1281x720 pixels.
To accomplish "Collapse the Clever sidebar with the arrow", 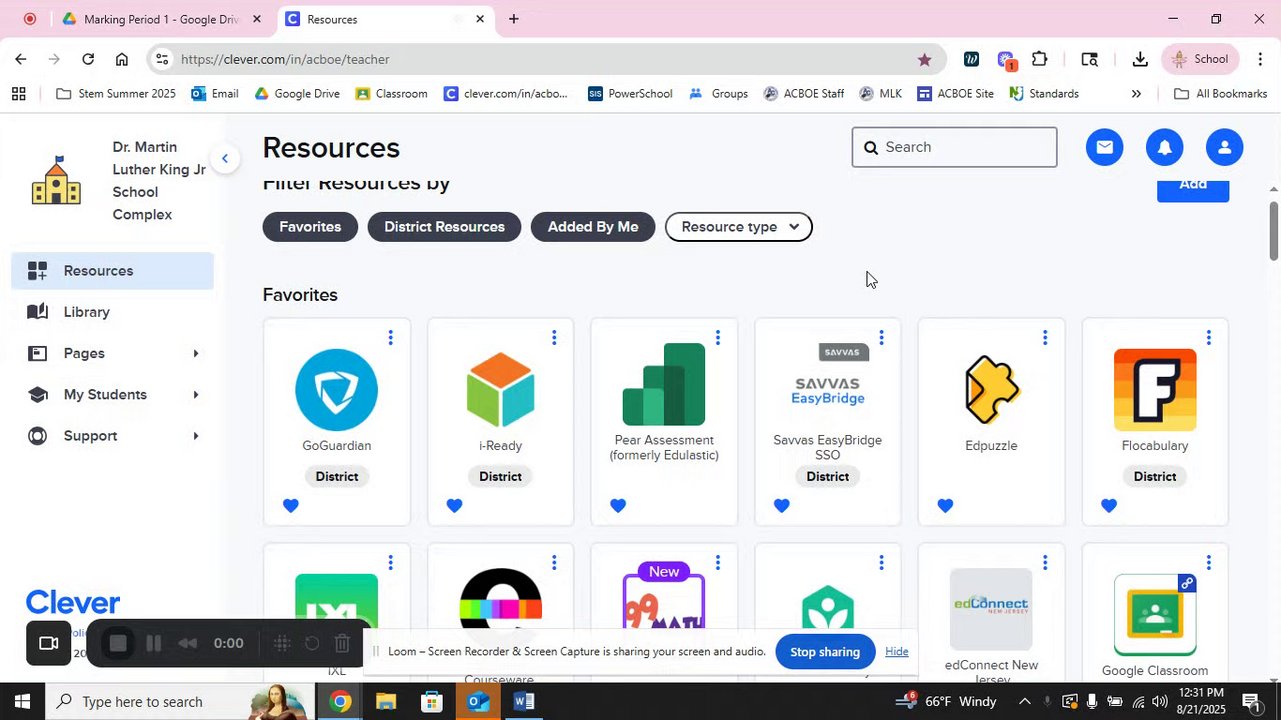I will (x=225, y=159).
